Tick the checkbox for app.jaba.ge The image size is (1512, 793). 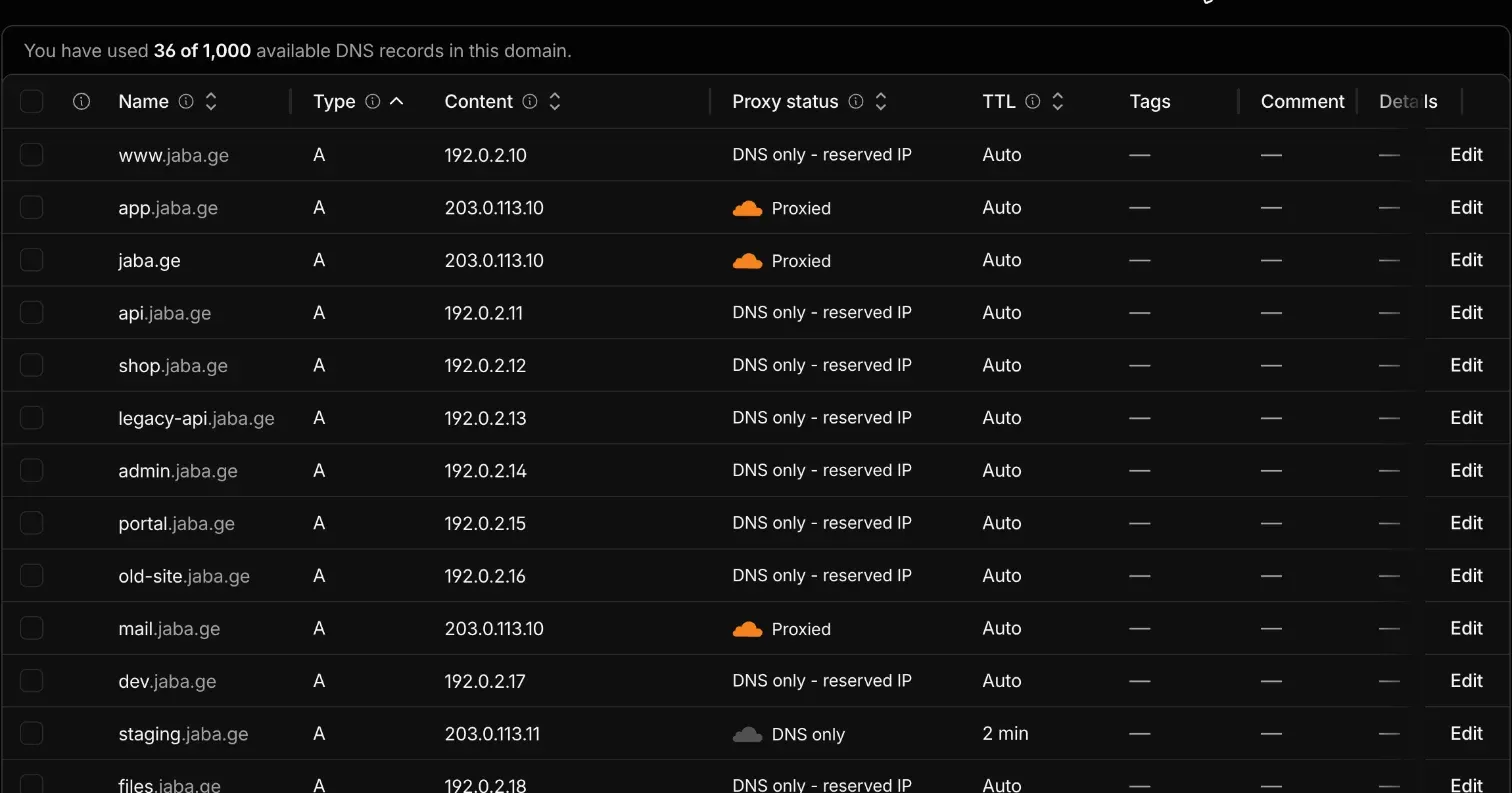tap(32, 208)
